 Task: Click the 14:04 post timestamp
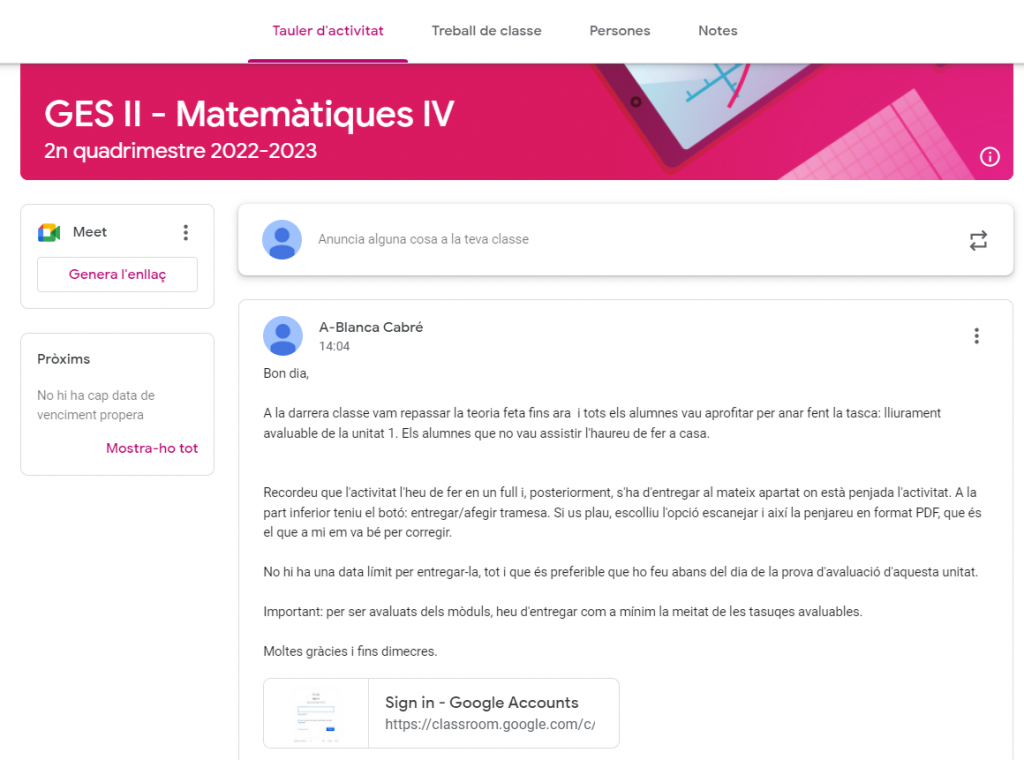coord(334,347)
